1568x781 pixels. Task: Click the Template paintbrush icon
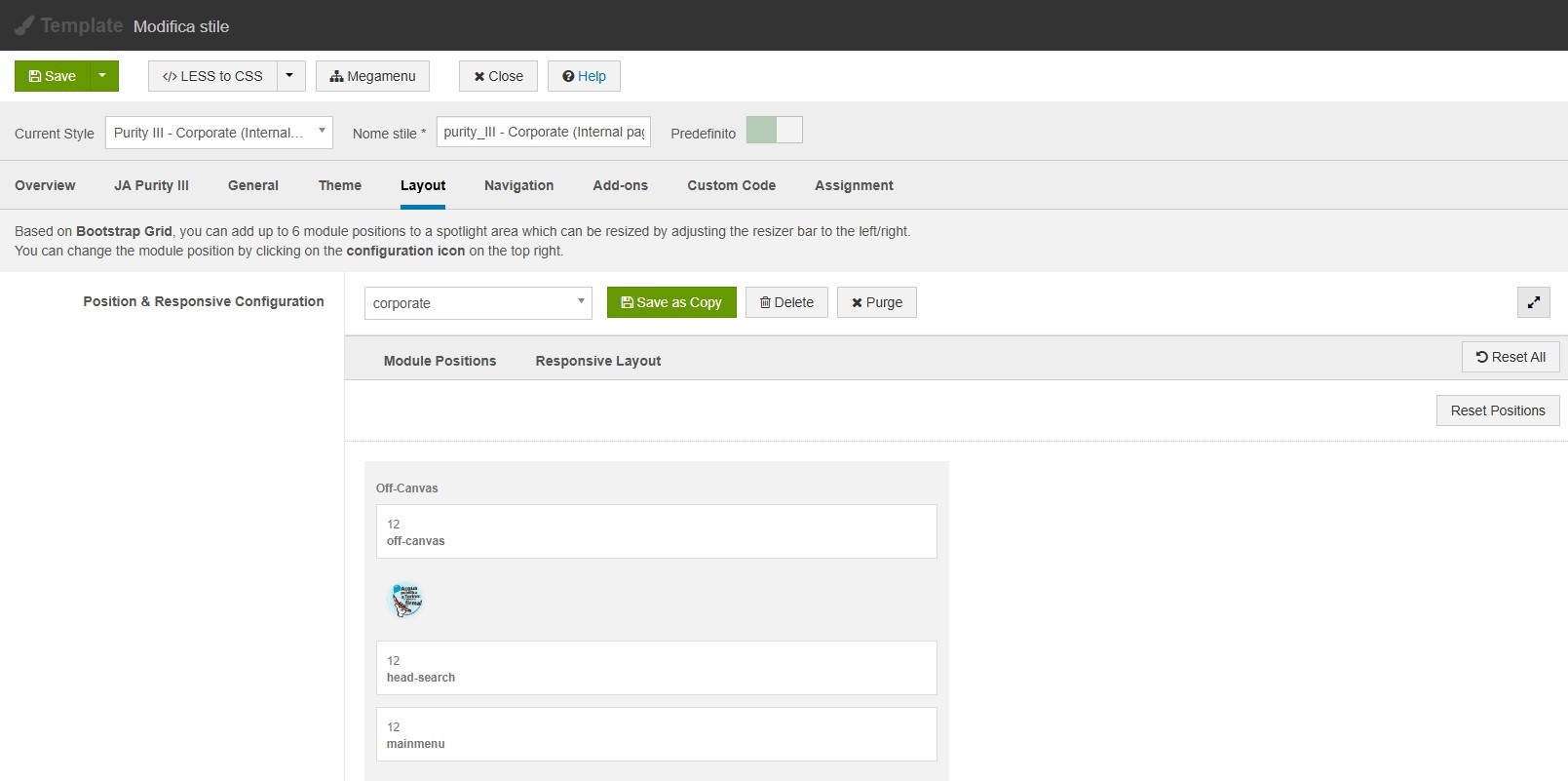(24, 25)
